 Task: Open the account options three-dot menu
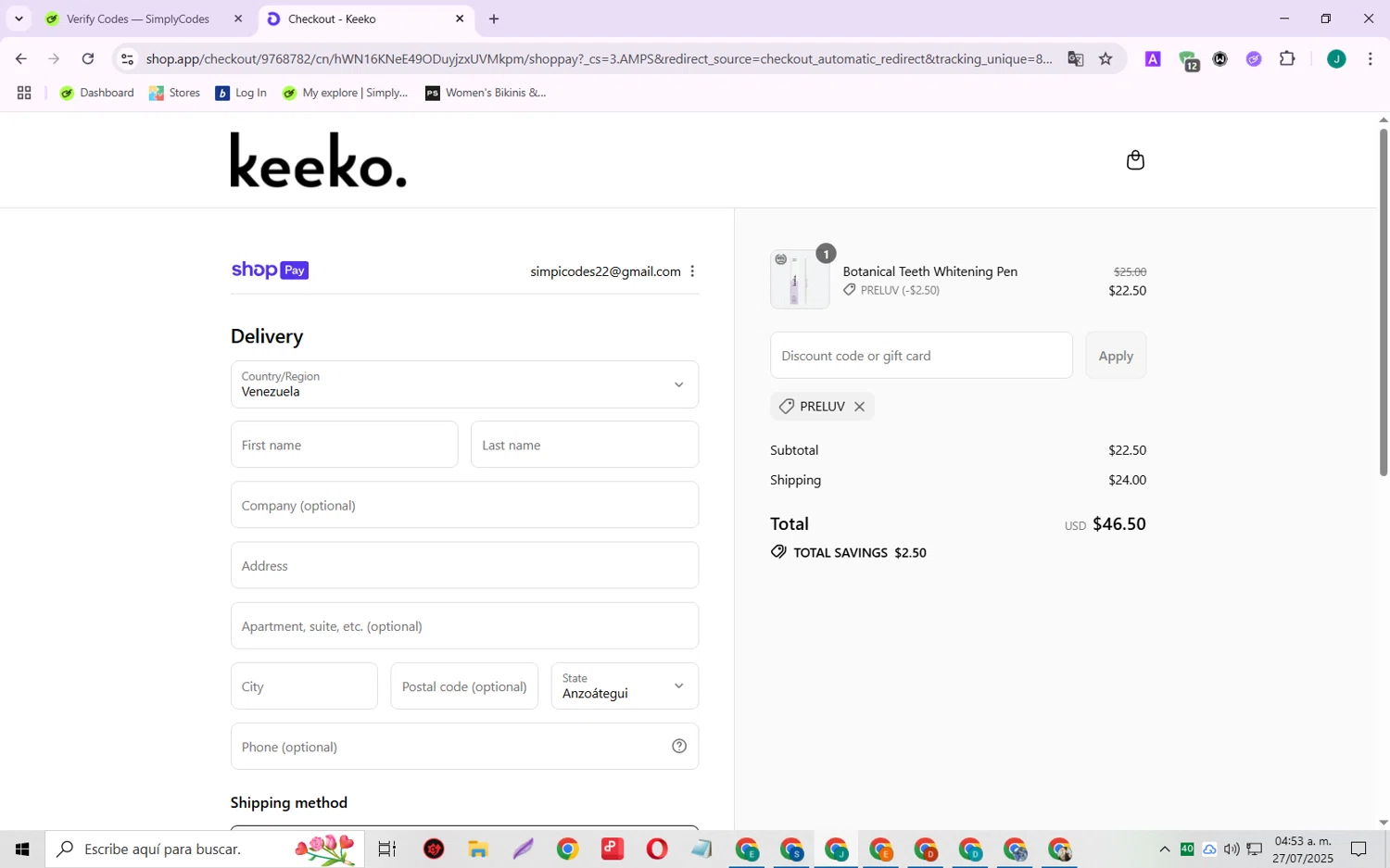tap(692, 271)
